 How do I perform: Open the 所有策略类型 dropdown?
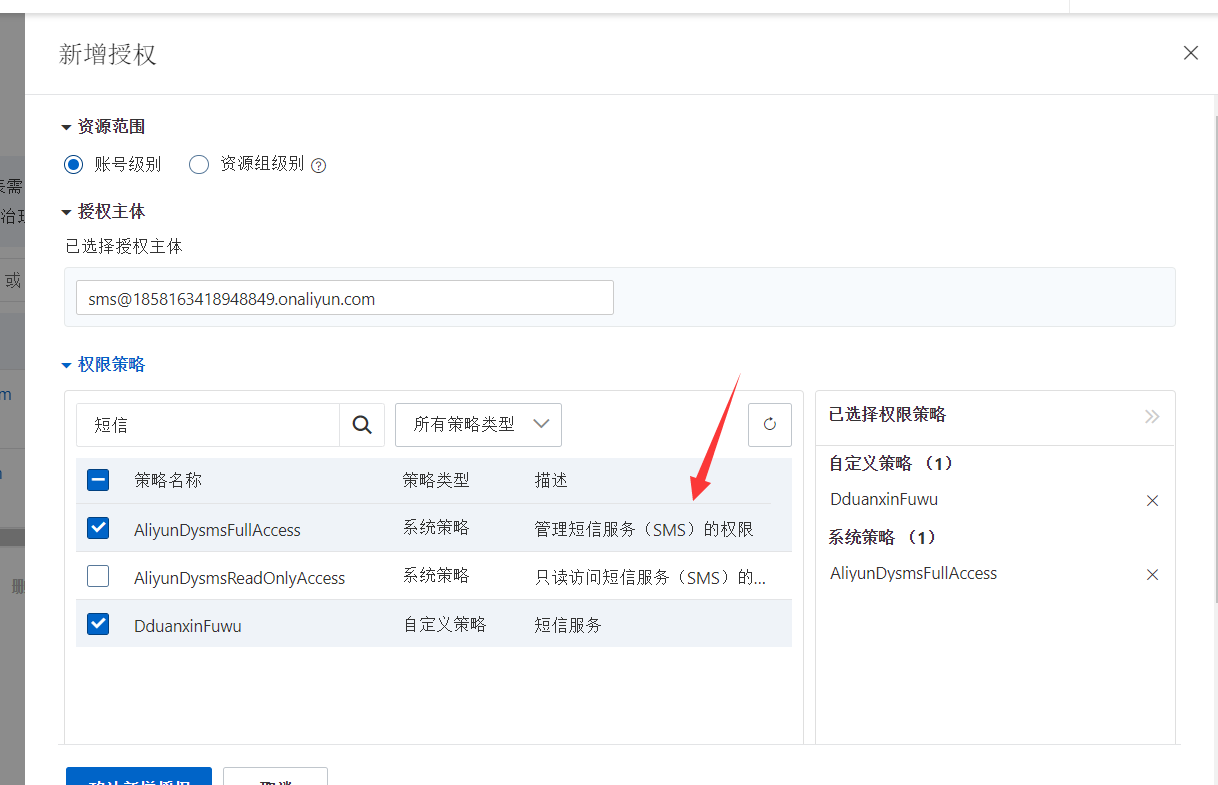[478, 425]
